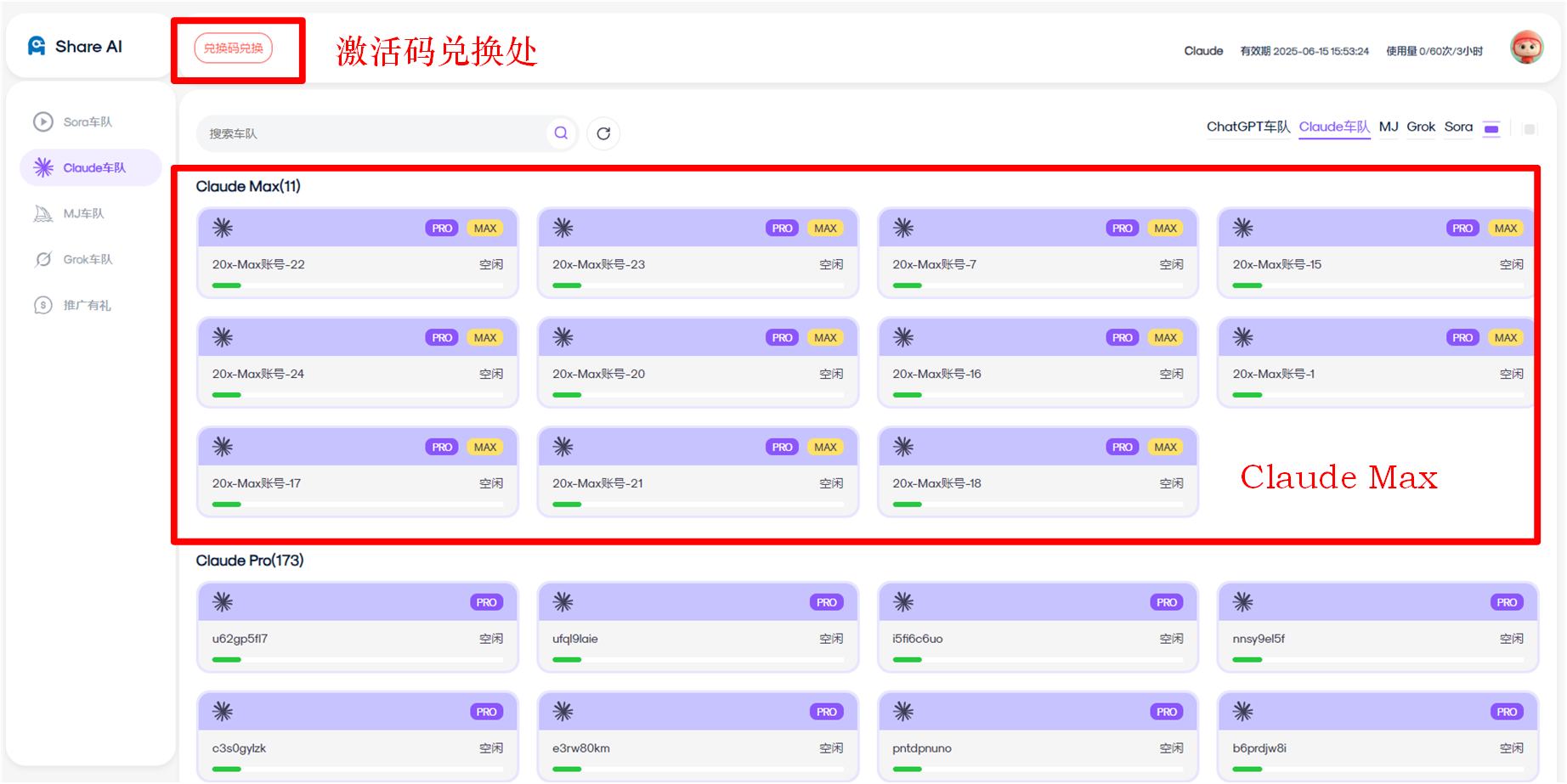
Task: Click Claude icon on i5fi6c6uo card
Action: point(903,602)
